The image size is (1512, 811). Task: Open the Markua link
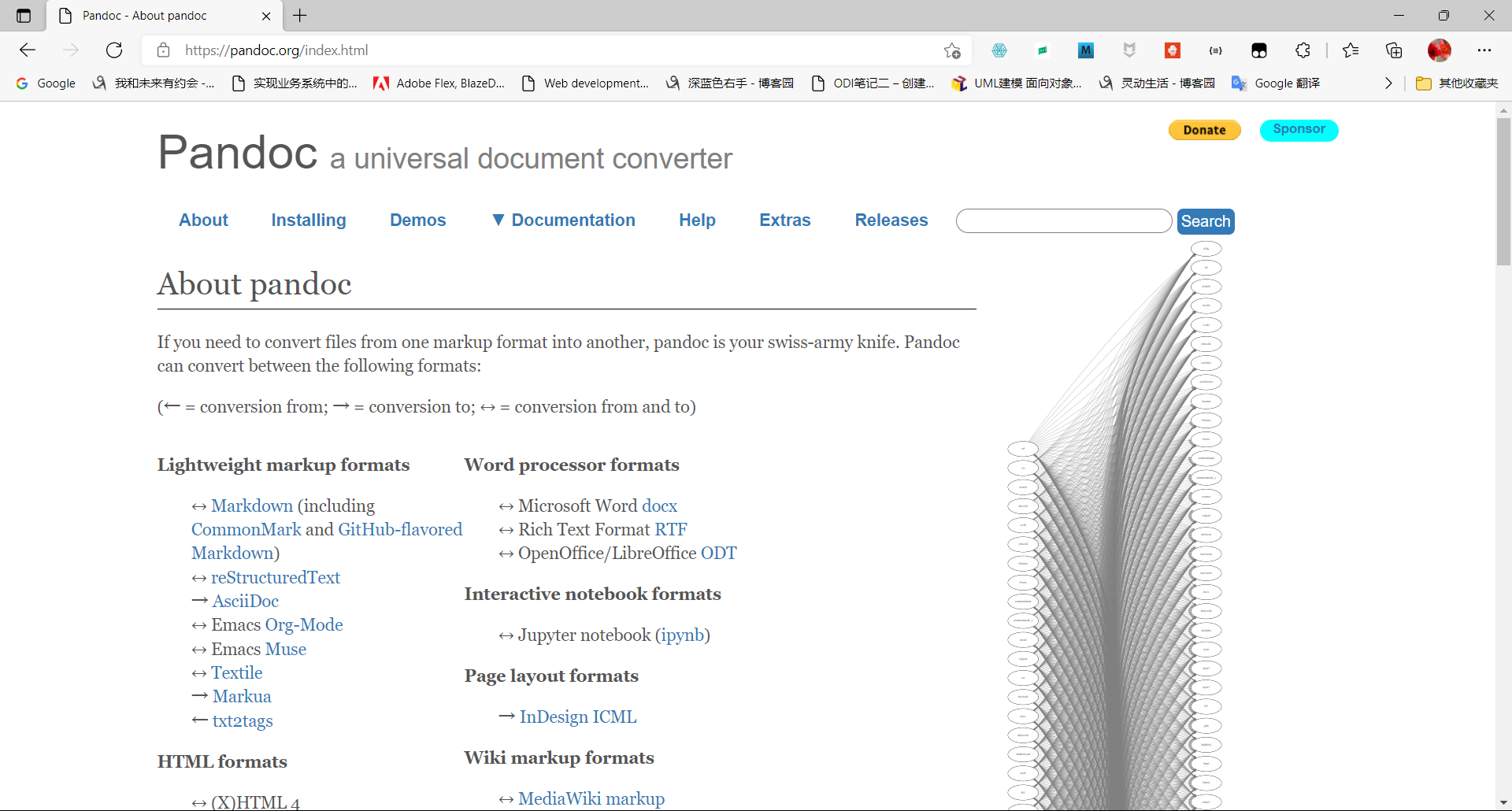click(242, 697)
